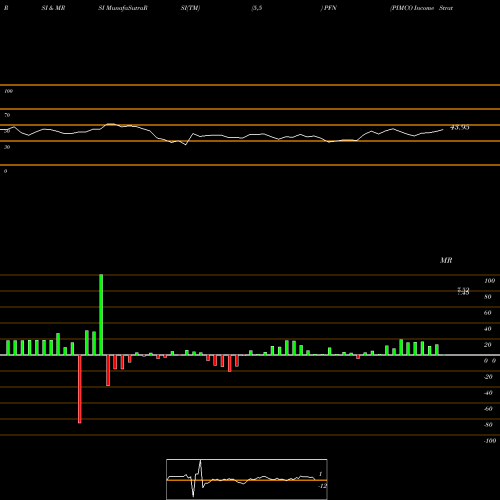Click the MR axis label '60'
The width and height of the screenshot is (500, 500).
[x=488, y=313]
